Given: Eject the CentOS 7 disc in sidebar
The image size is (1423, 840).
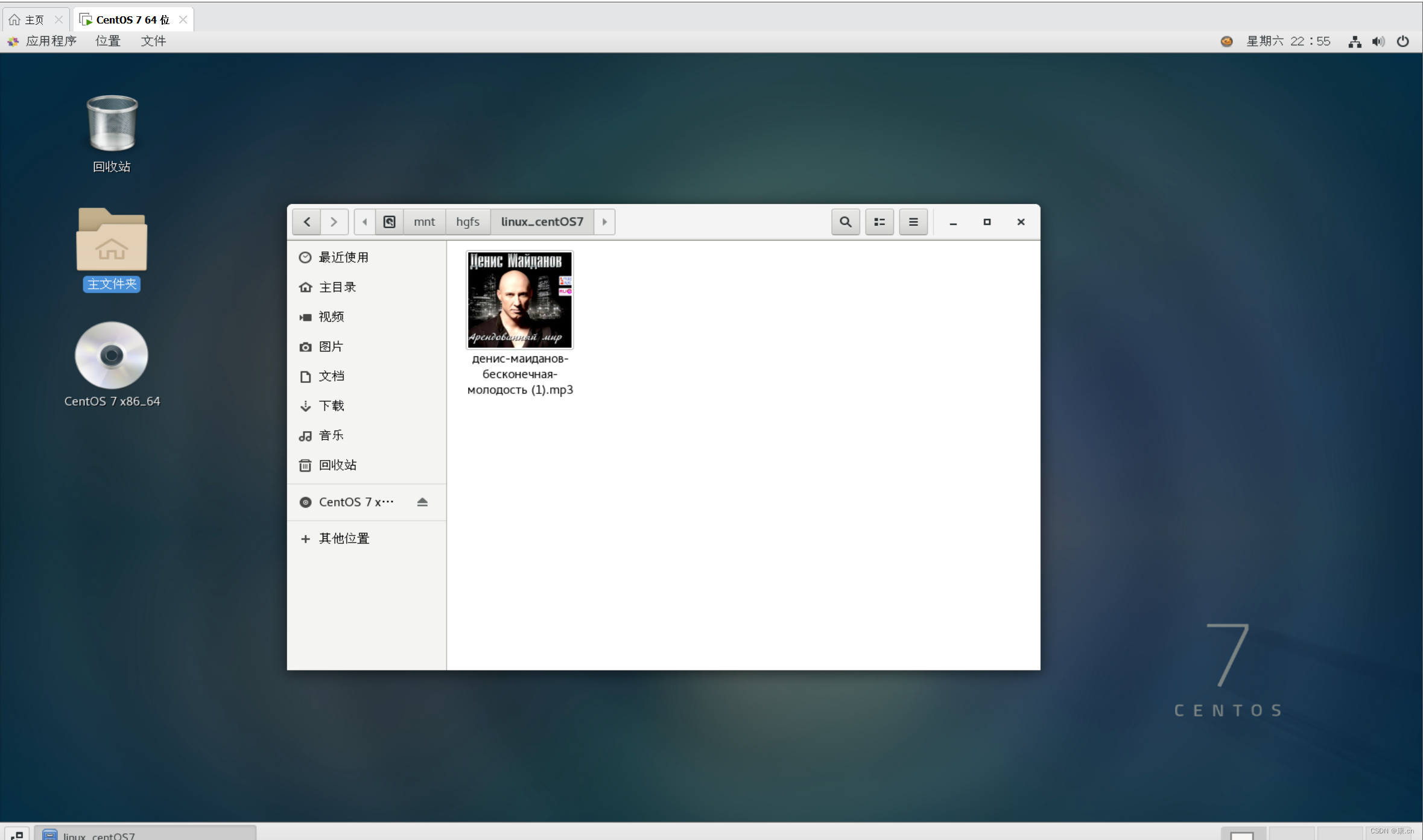Looking at the screenshot, I should [x=422, y=502].
